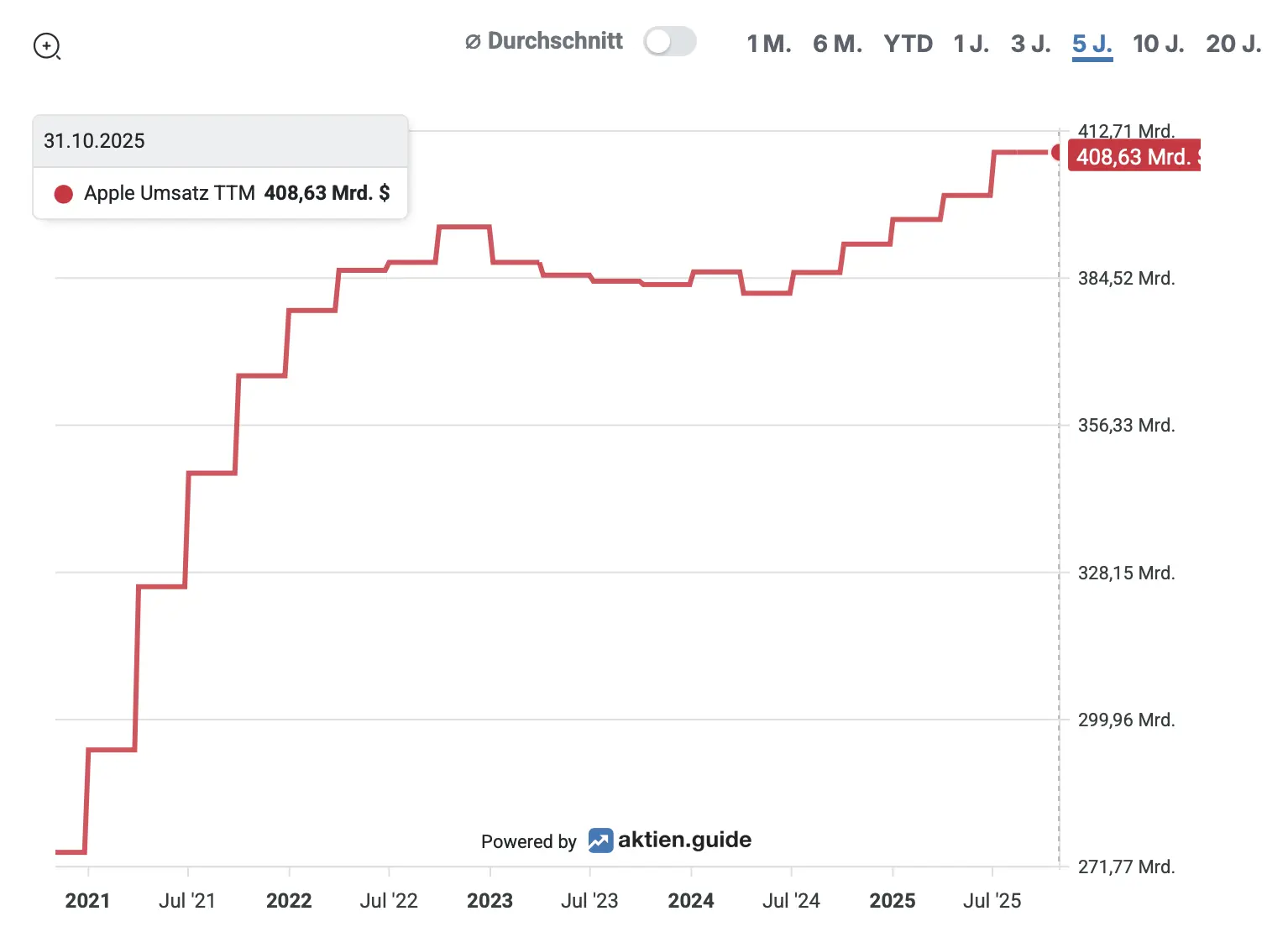
Task: Select the 6 M. time range
Action: [837, 44]
